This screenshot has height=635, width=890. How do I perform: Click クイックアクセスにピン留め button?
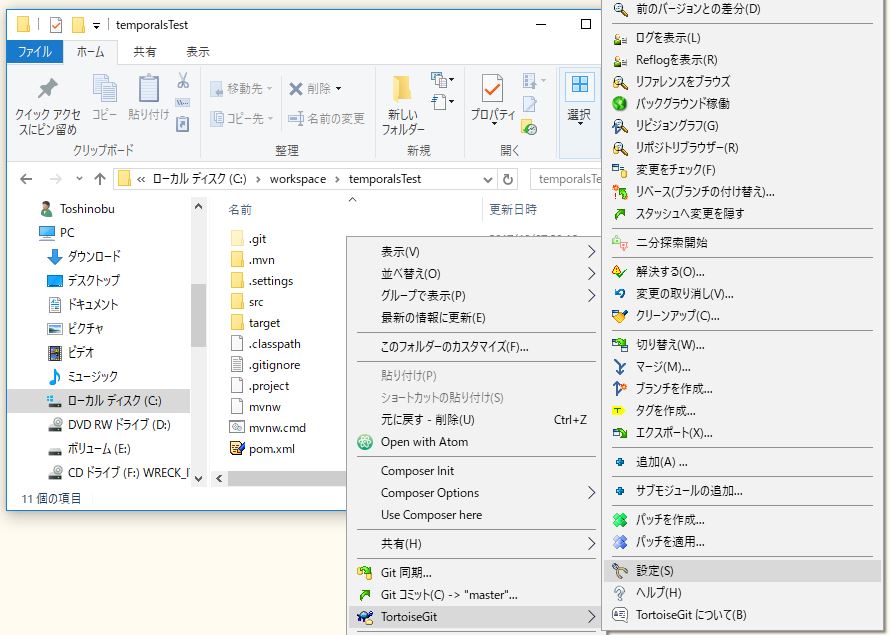click(48, 106)
